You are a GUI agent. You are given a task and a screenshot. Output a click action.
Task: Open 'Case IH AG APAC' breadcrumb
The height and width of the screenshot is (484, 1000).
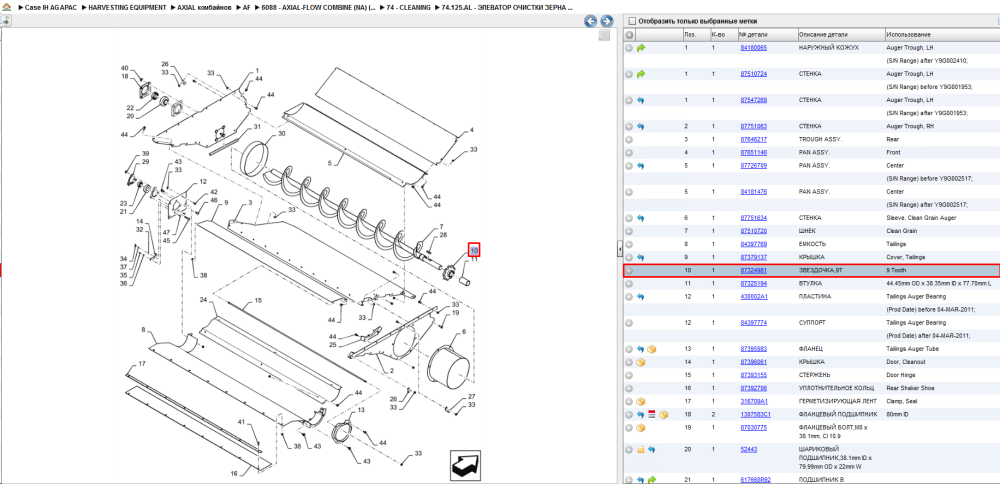point(50,7)
